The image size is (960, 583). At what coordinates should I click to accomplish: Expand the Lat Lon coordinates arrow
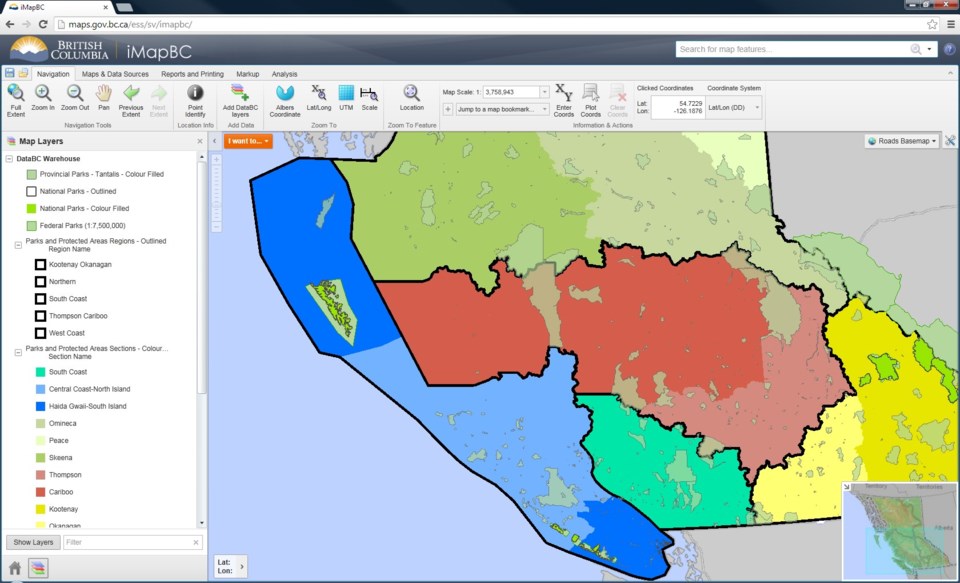(242, 566)
